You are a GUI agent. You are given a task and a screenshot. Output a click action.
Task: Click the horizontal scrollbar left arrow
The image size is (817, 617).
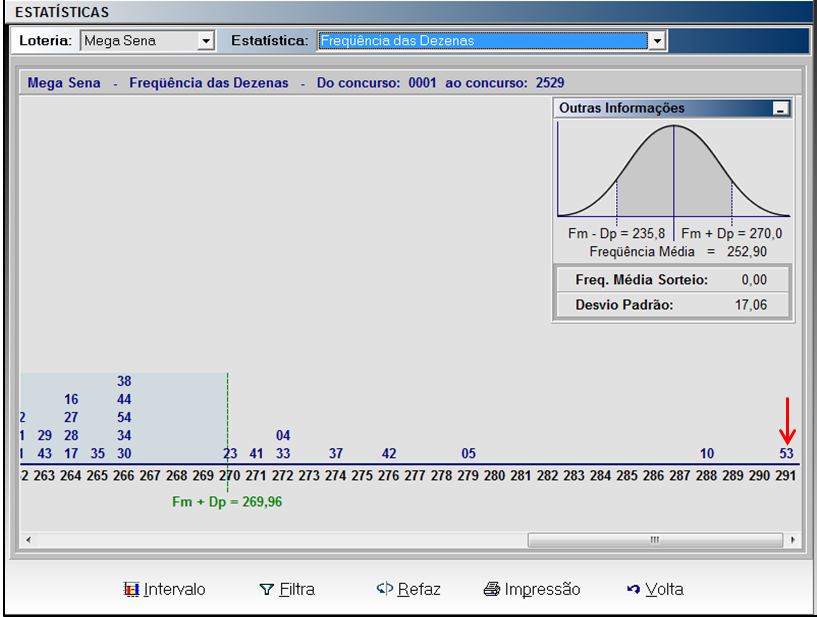[x=28, y=540]
